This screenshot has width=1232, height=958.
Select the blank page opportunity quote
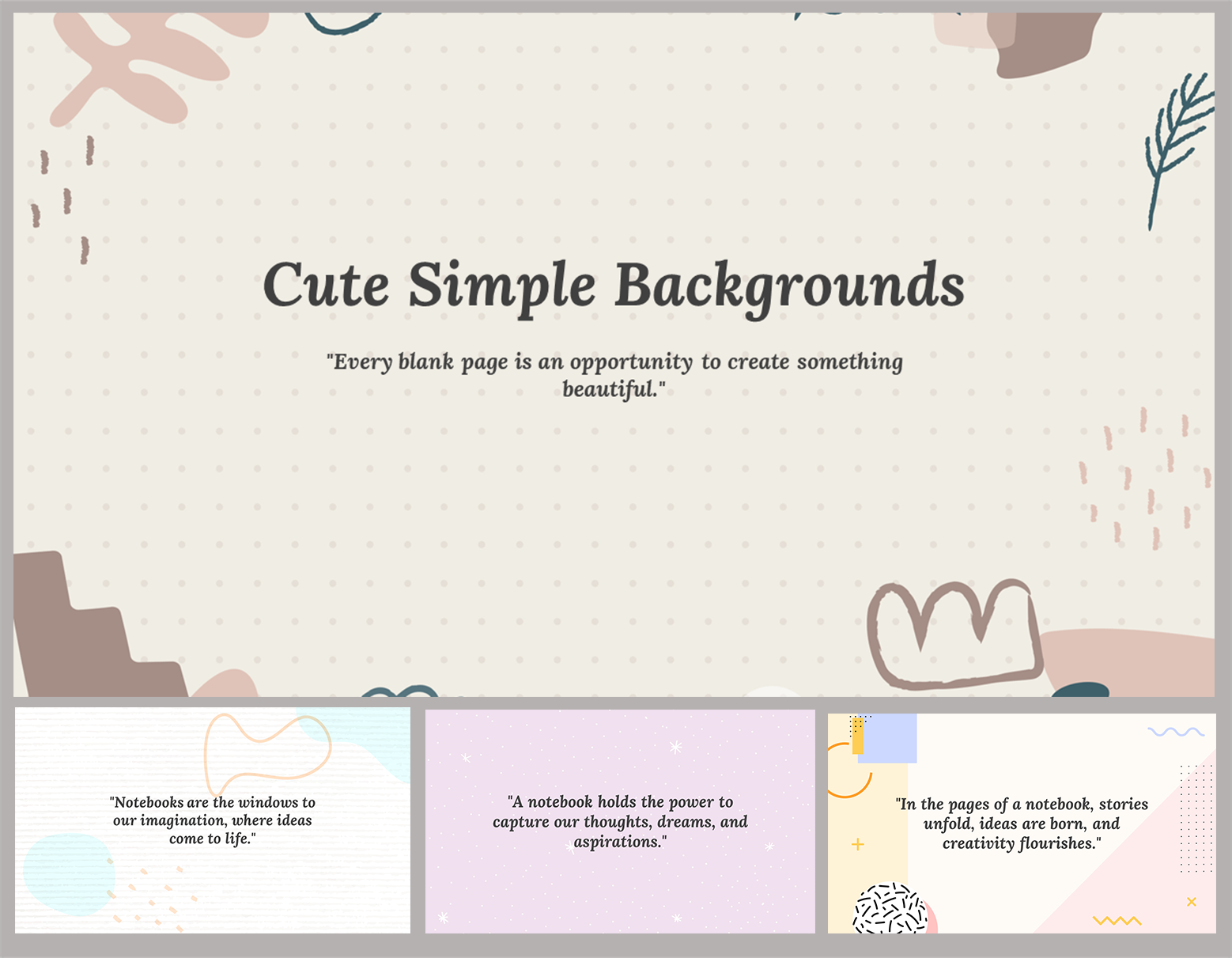[x=614, y=374]
